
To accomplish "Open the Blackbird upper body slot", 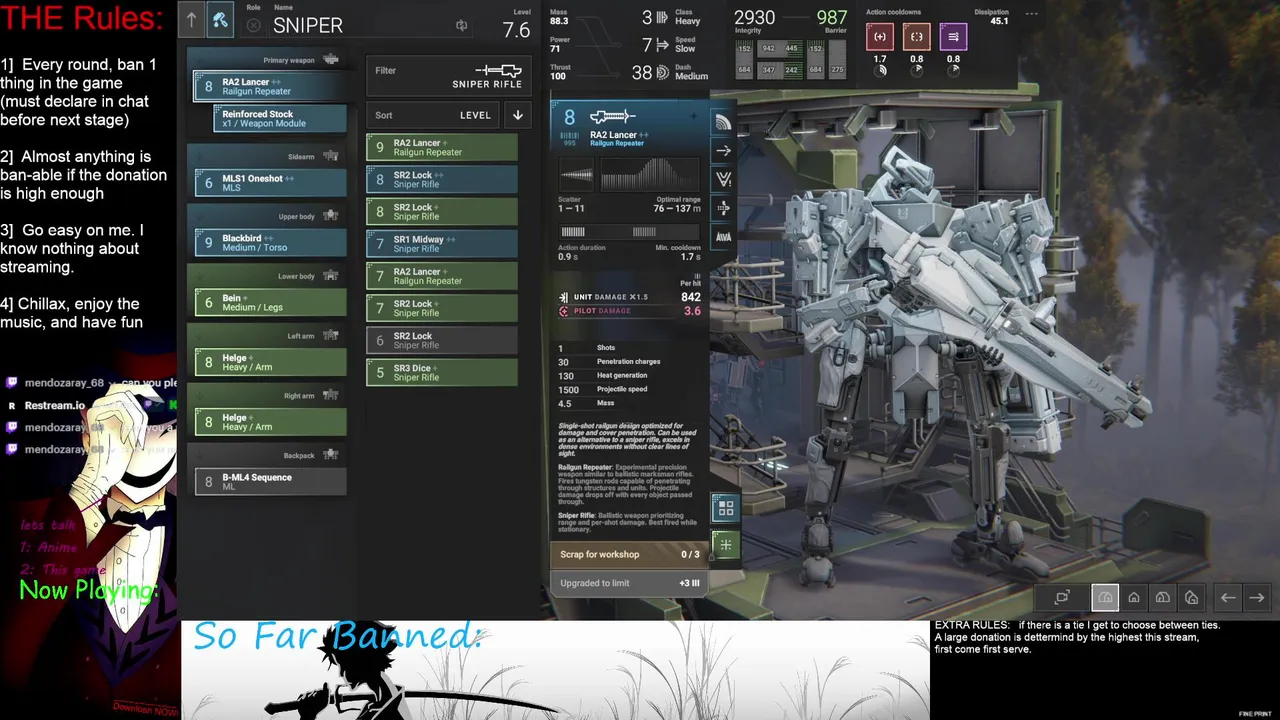I will [270, 242].
